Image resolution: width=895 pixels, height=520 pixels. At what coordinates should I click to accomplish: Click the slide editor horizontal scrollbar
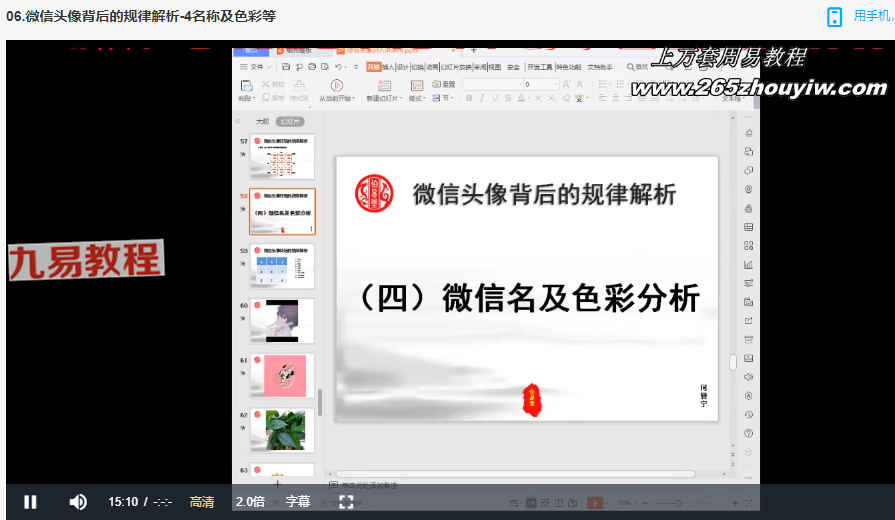click(515, 474)
